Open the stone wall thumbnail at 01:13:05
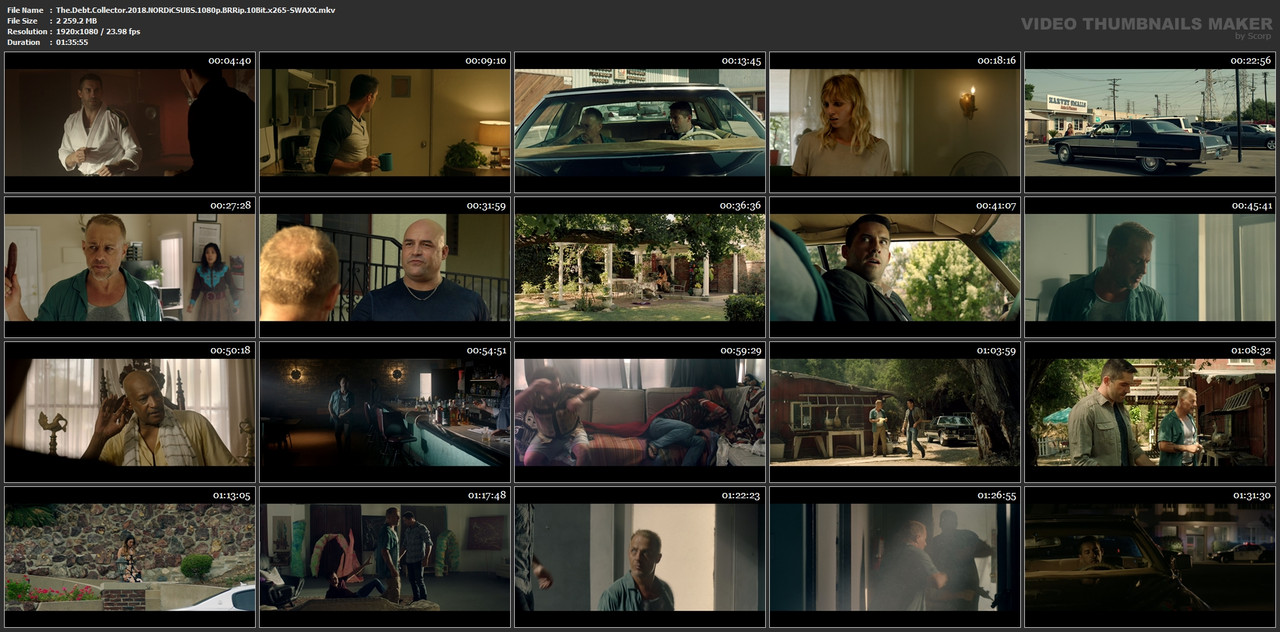 pos(130,557)
